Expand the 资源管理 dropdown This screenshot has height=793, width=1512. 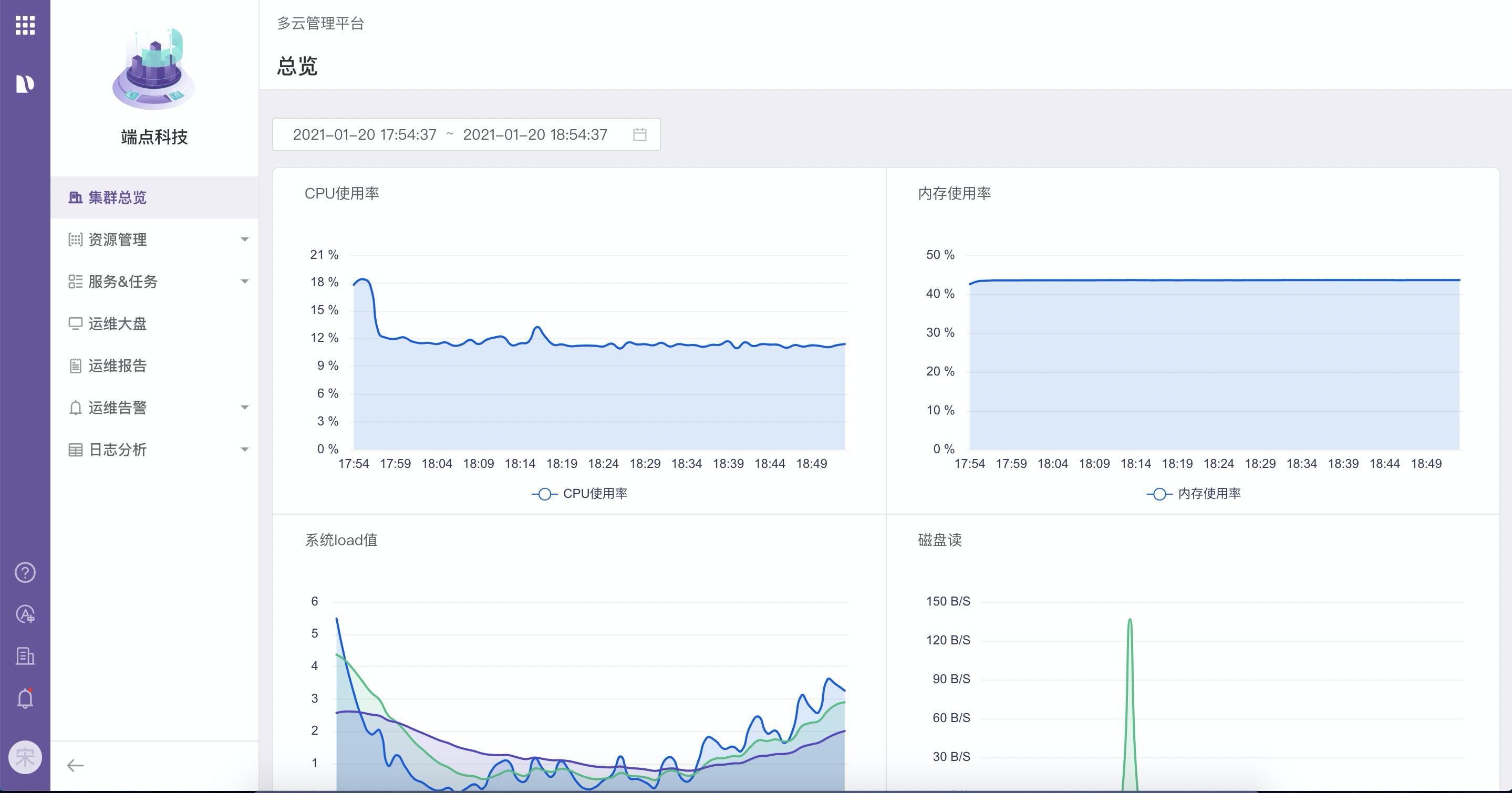246,239
